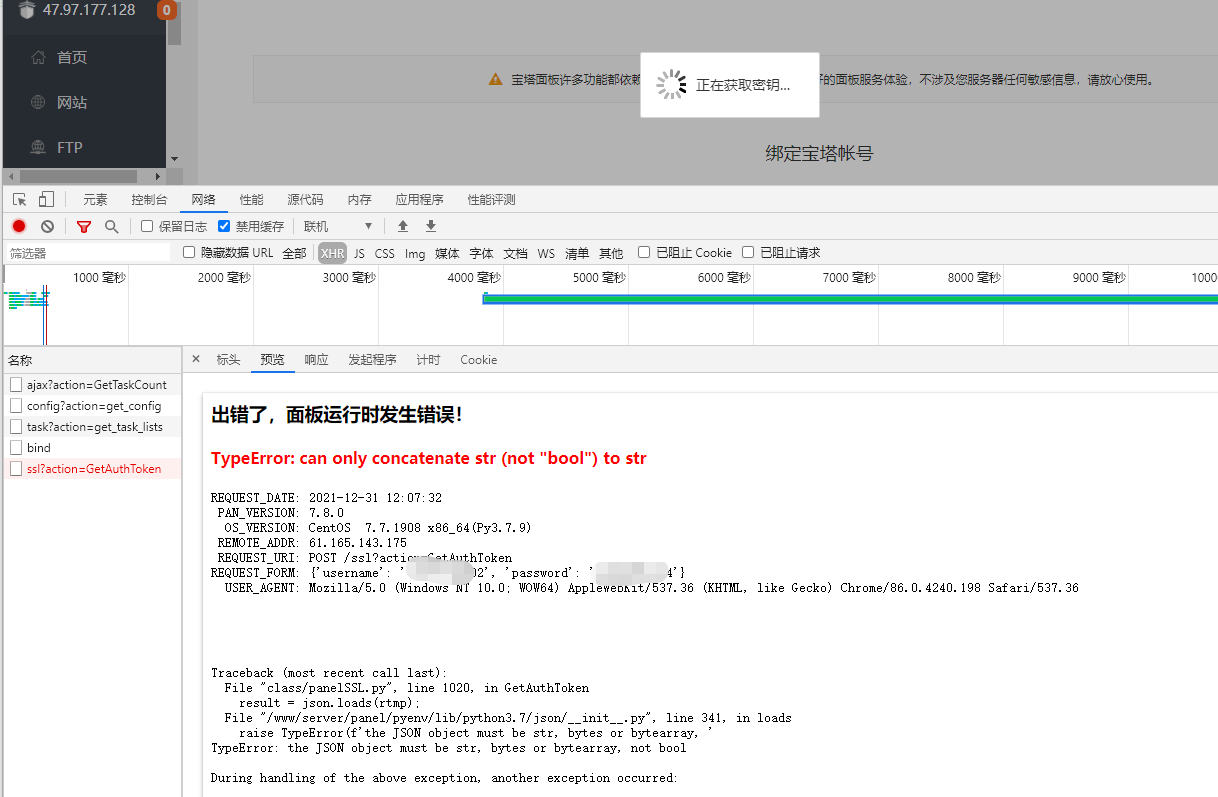Filter requests by WS type

tap(546, 253)
